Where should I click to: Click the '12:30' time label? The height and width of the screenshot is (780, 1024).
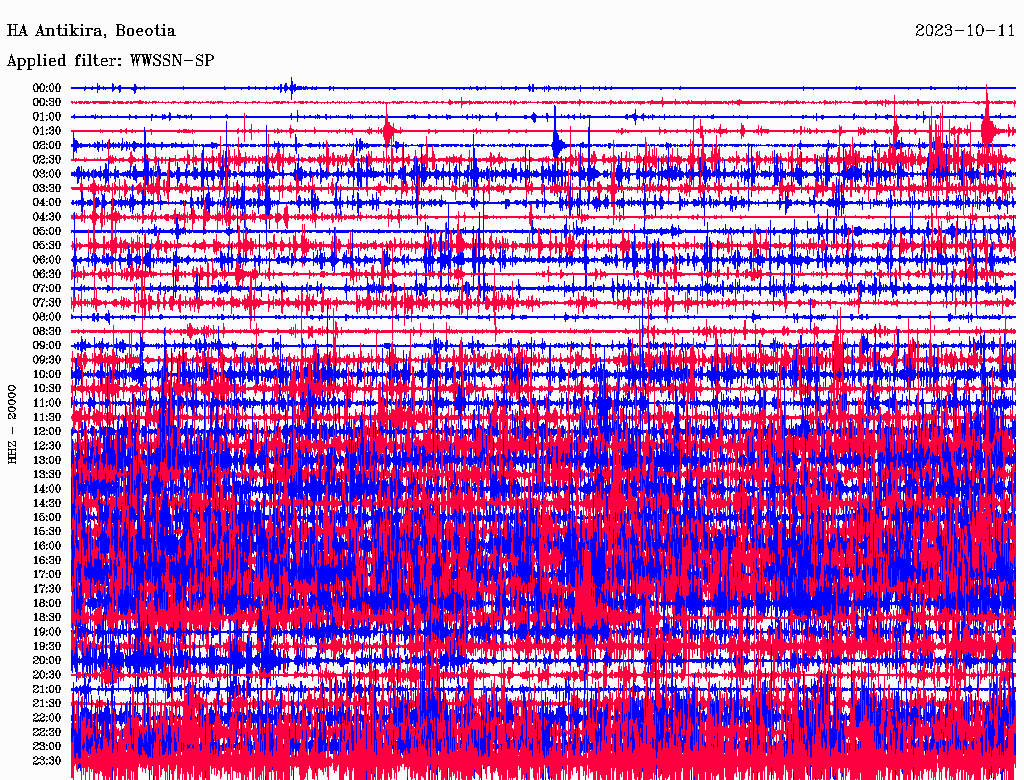47,446
